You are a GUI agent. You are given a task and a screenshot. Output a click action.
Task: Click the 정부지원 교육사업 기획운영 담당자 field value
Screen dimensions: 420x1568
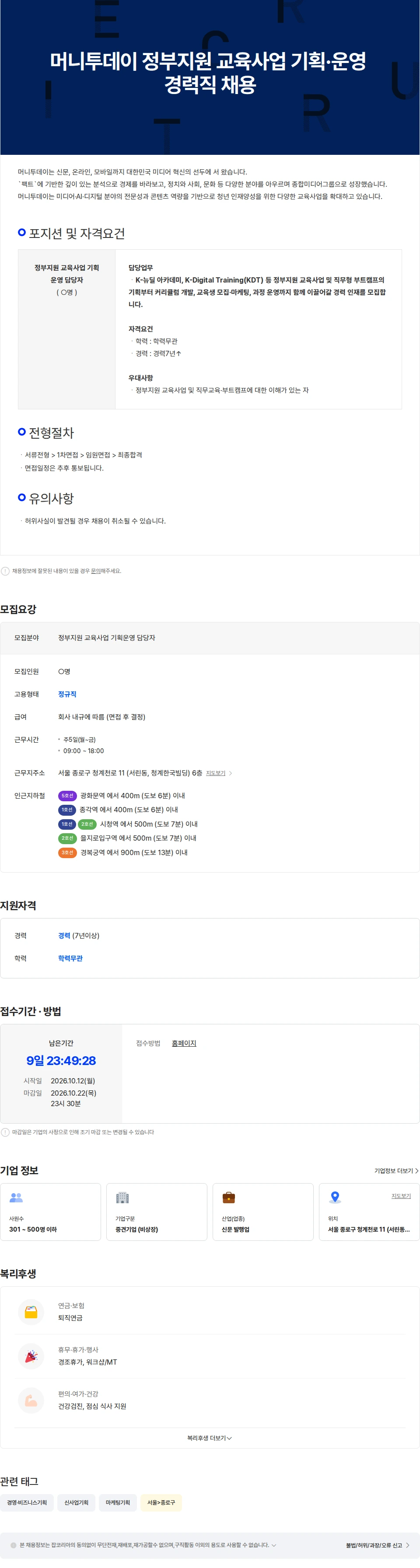pos(106,638)
